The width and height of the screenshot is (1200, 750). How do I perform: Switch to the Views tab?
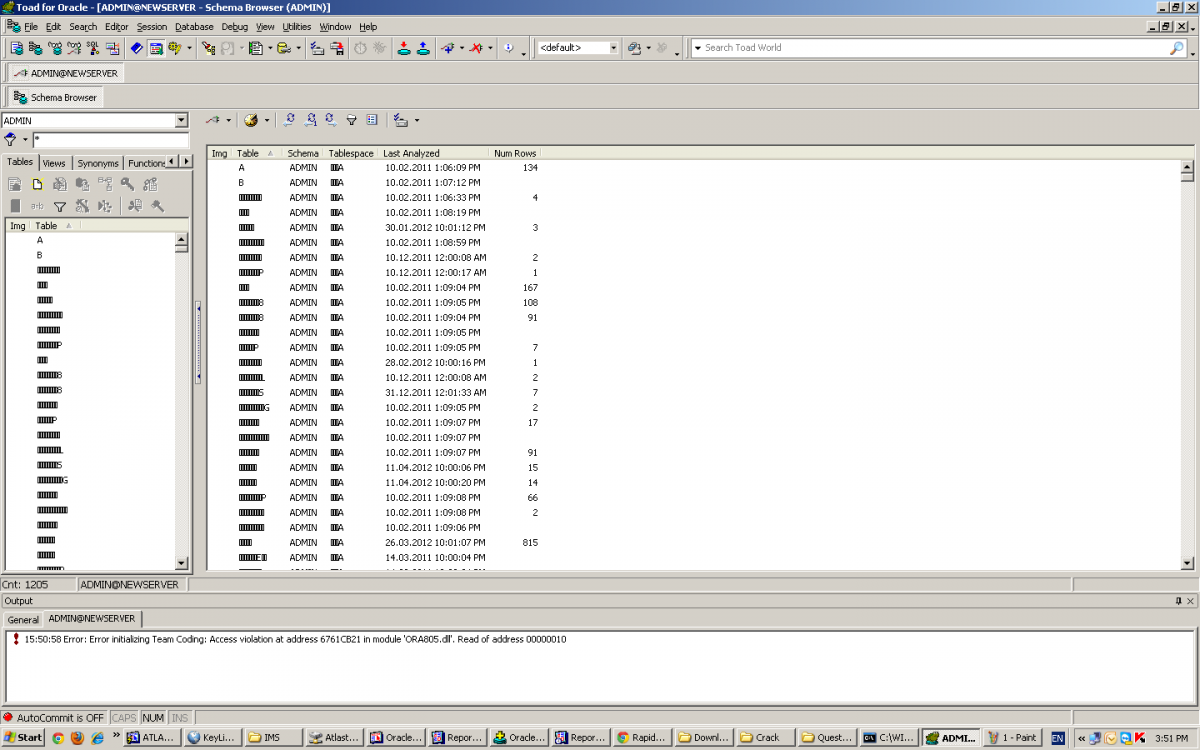coord(54,163)
